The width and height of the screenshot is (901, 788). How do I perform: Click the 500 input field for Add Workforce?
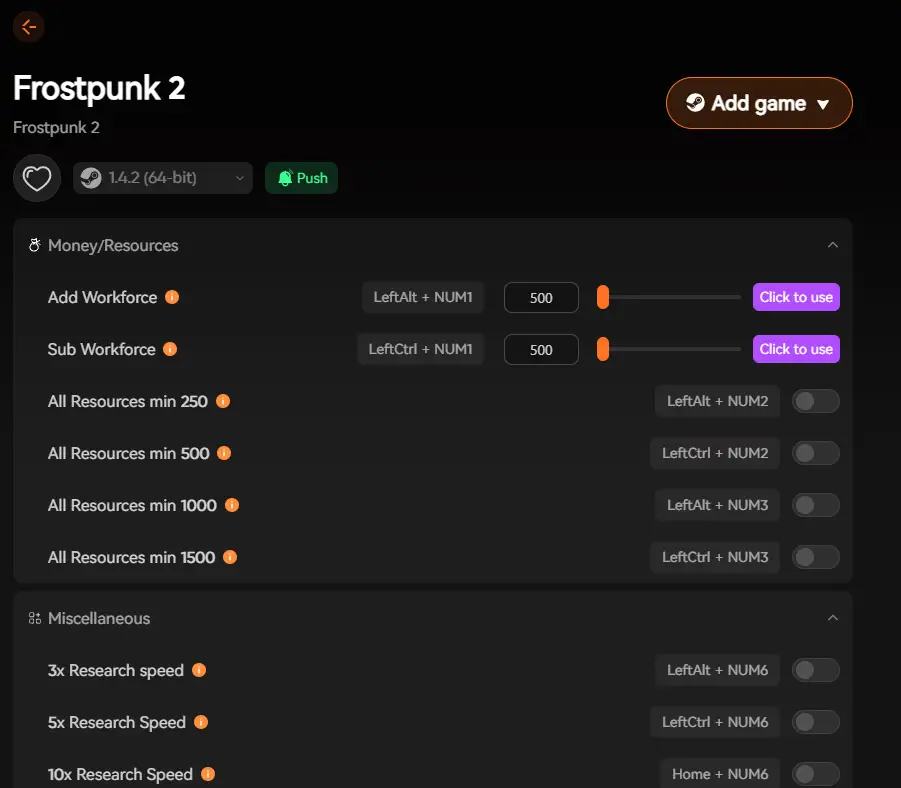[540, 297]
